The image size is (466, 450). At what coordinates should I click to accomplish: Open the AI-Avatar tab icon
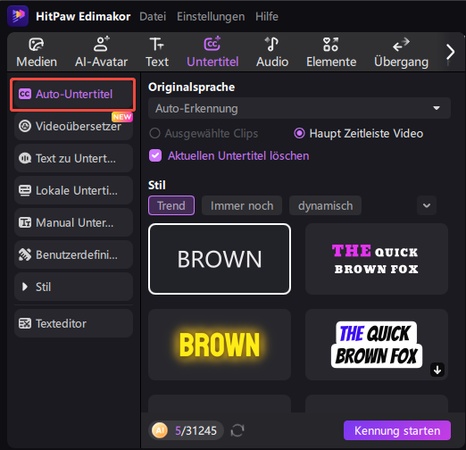(x=101, y=44)
